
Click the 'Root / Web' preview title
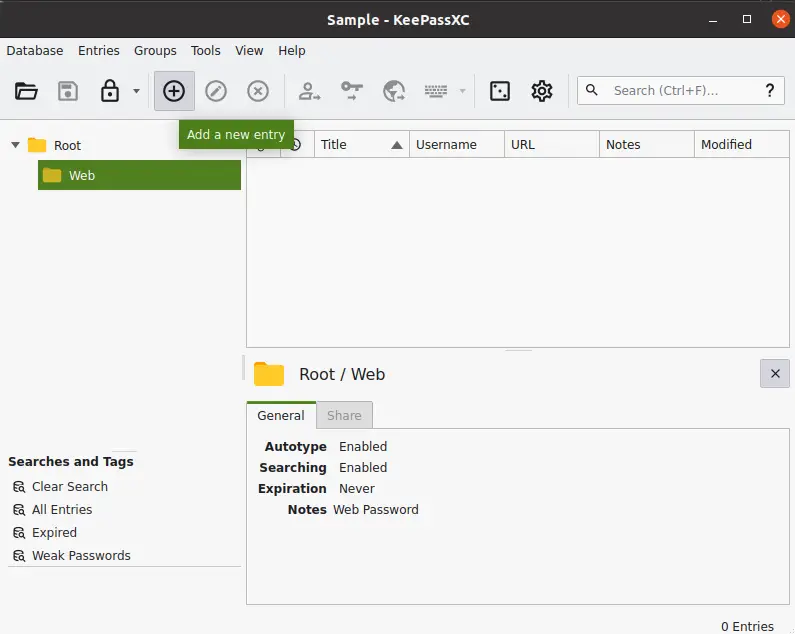[x=342, y=374]
